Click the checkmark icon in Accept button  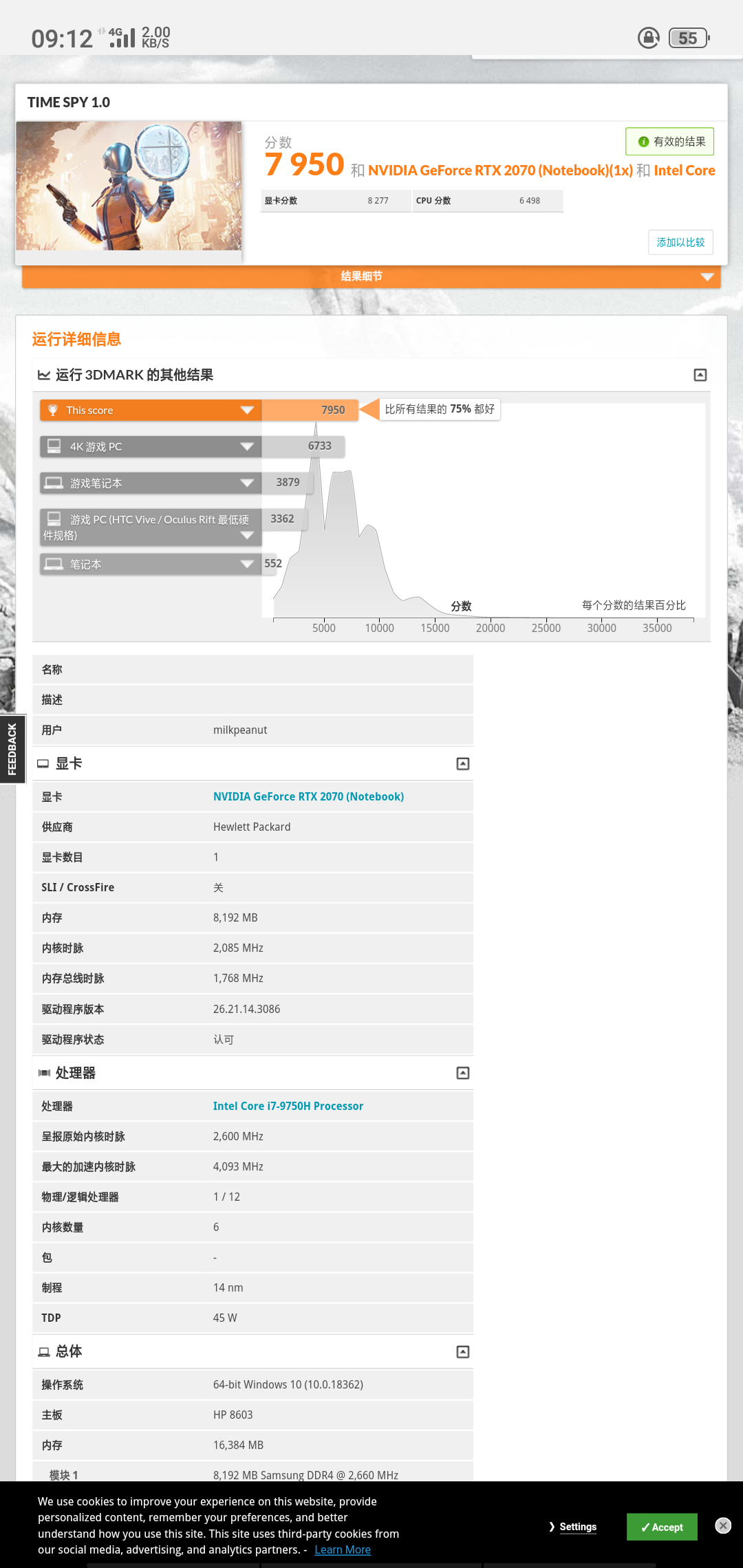(645, 1527)
